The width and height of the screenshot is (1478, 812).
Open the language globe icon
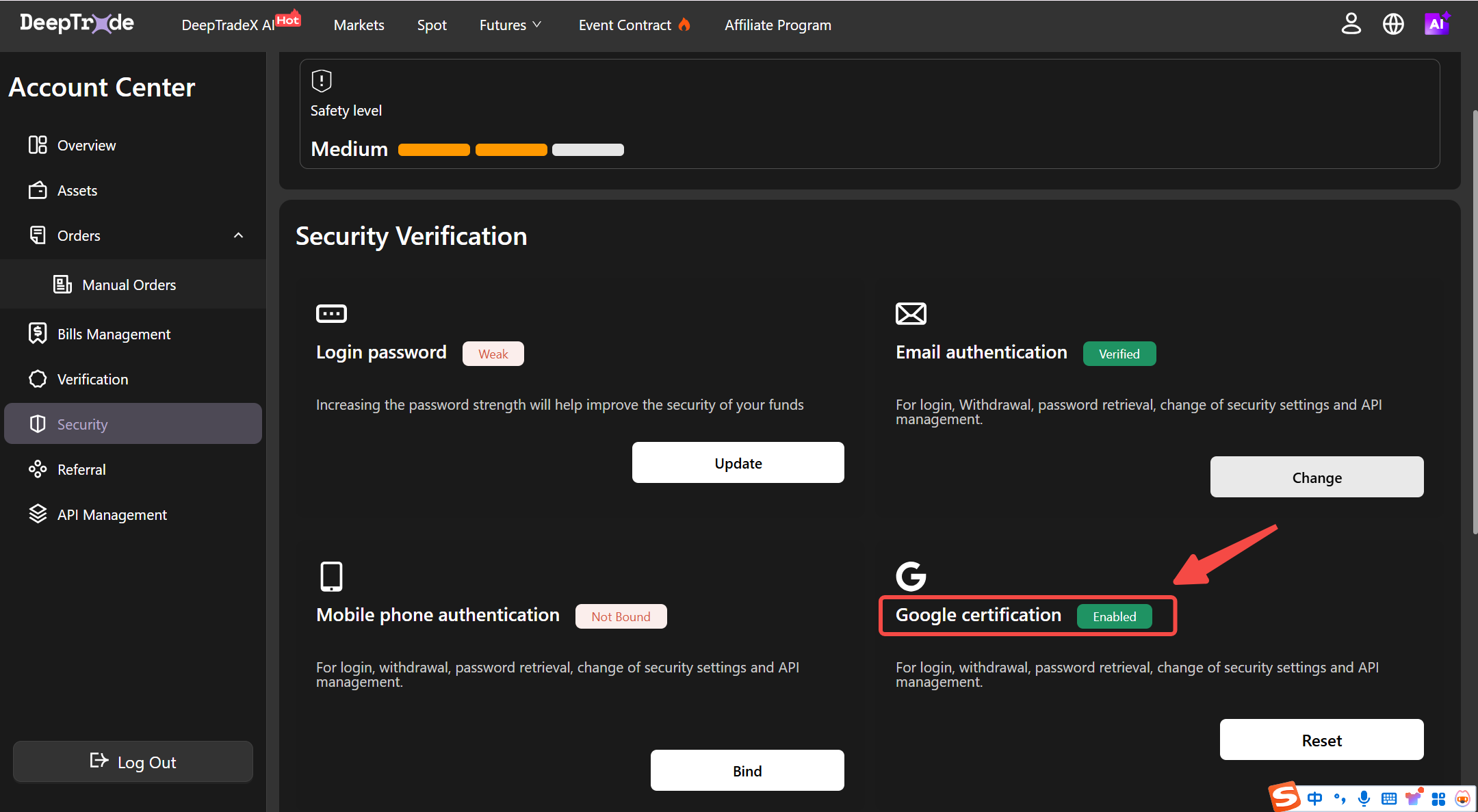point(1393,25)
